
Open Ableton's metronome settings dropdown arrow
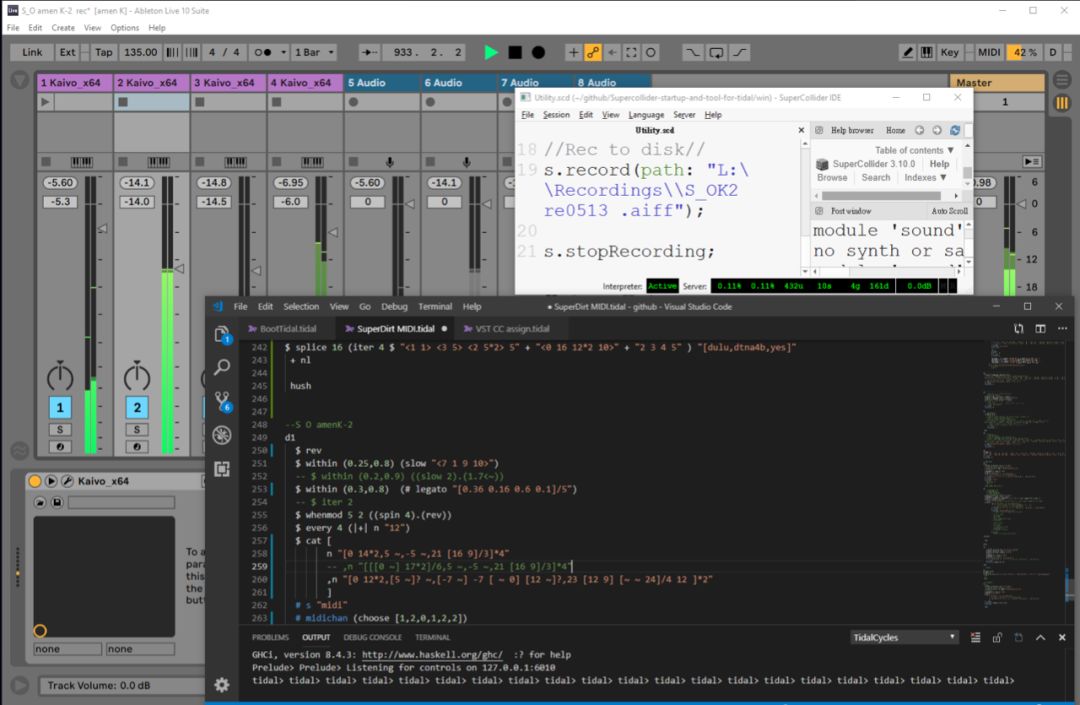pyautogui.click(x=283, y=52)
